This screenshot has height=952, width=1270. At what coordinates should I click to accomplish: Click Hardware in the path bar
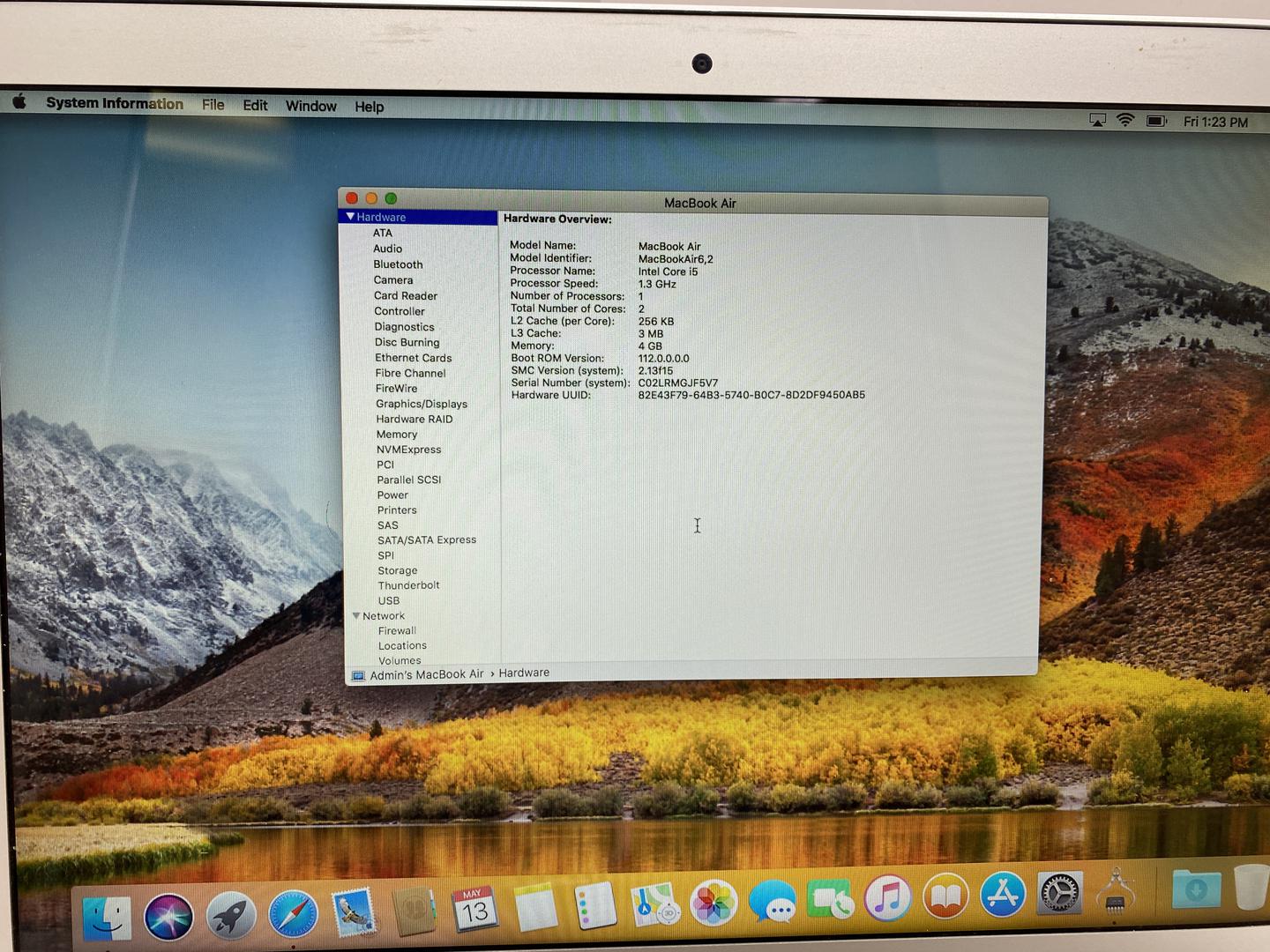tap(524, 673)
